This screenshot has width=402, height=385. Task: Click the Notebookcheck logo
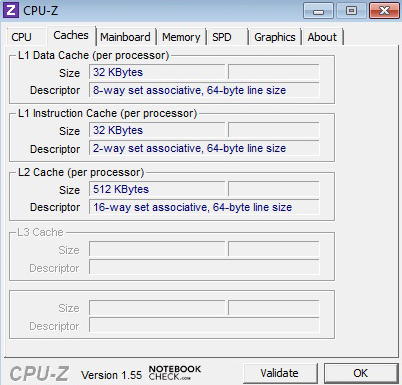tap(175, 373)
